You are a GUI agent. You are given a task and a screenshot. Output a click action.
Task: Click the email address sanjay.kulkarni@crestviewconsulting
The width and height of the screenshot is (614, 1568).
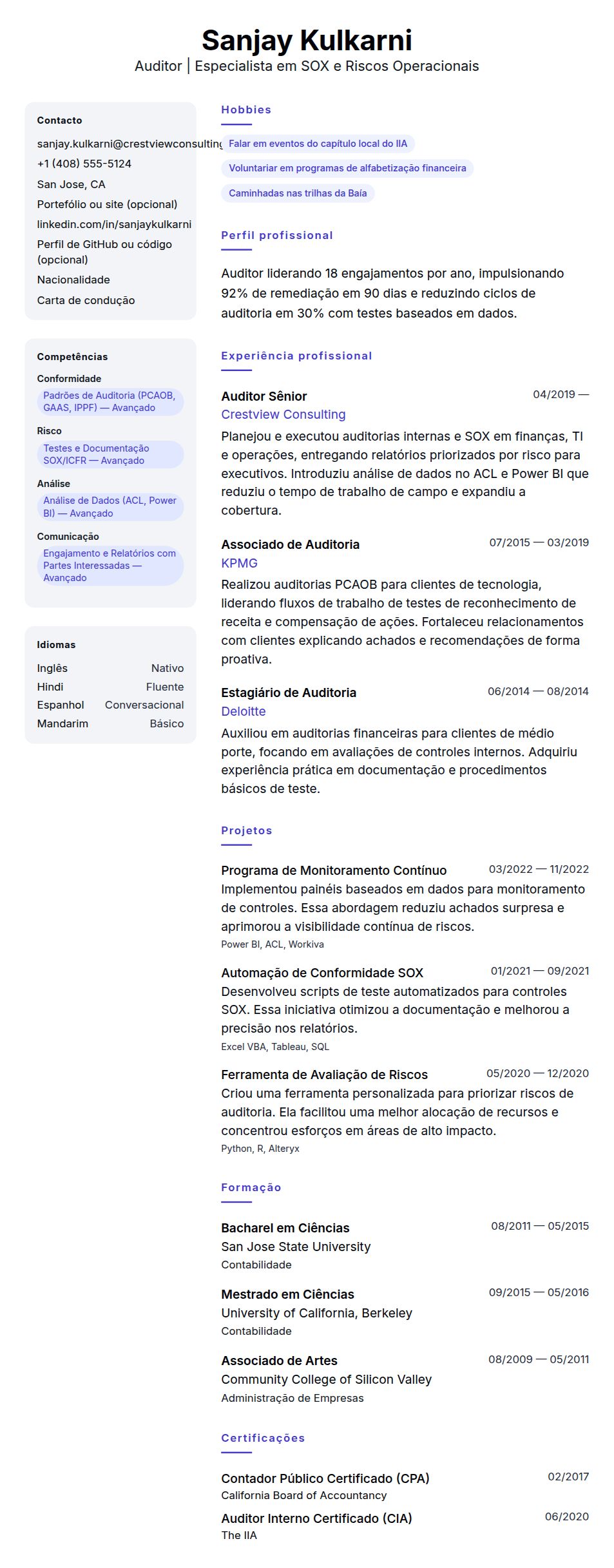pyautogui.click(x=130, y=144)
